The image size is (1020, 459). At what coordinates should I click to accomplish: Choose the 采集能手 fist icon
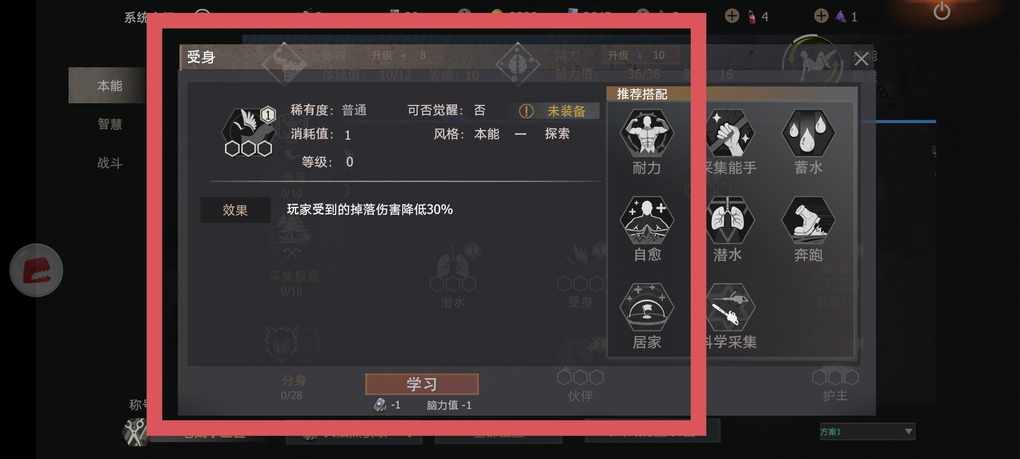pos(727,133)
